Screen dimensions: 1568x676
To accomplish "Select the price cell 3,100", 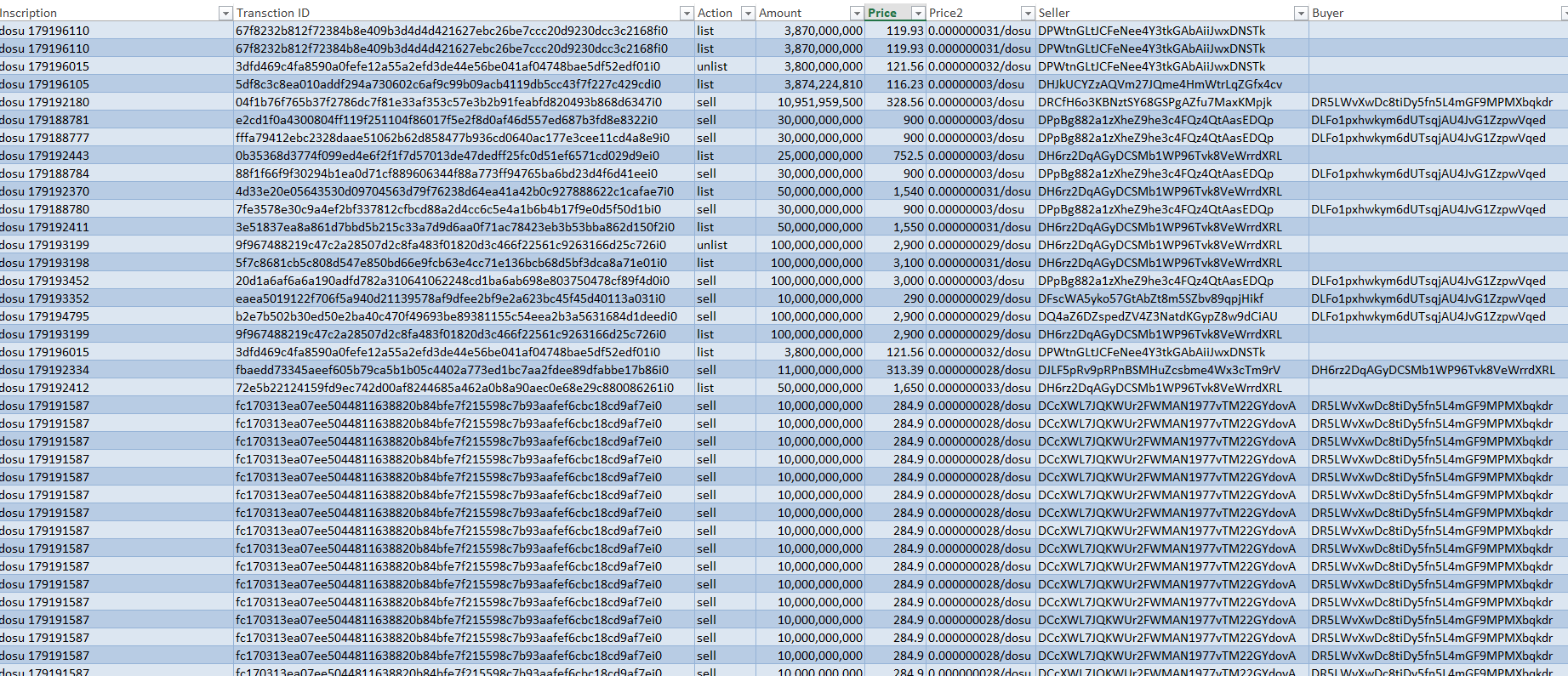I will (895, 263).
